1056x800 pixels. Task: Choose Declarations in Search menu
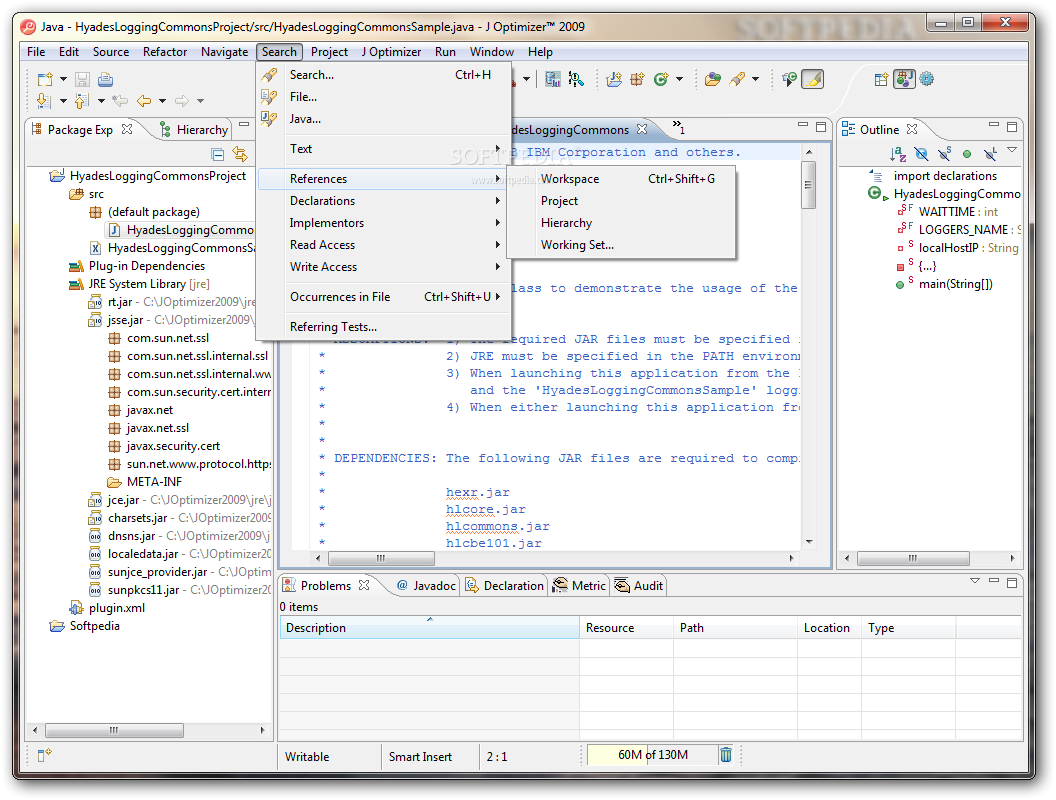click(383, 201)
